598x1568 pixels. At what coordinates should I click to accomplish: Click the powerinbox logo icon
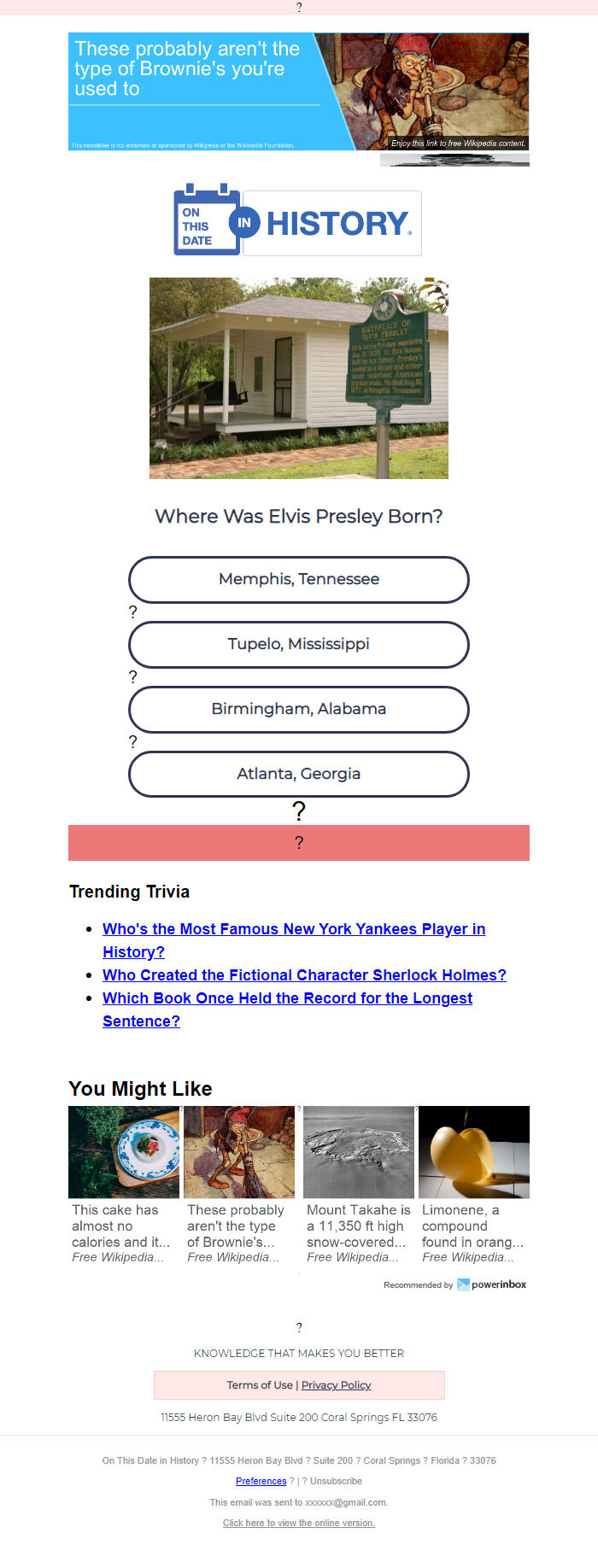pyautogui.click(x=463, y=1284)
